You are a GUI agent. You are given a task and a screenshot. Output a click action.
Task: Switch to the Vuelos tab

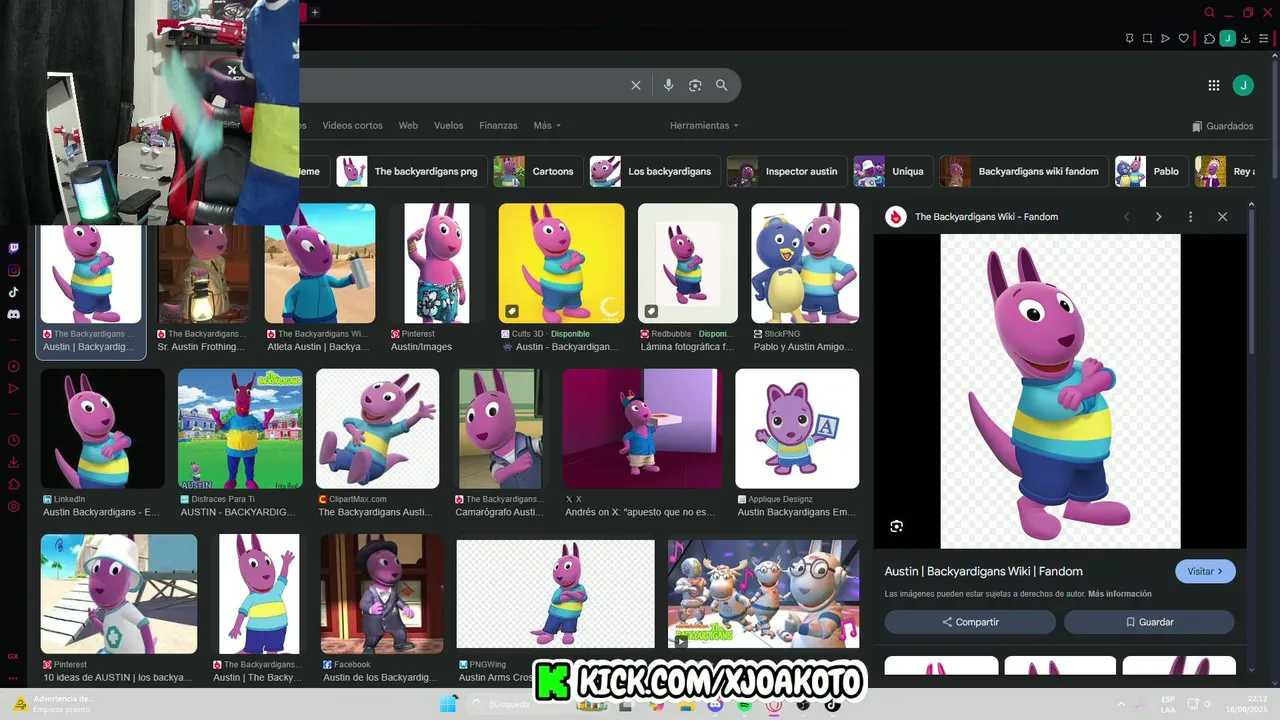(448, 125)
